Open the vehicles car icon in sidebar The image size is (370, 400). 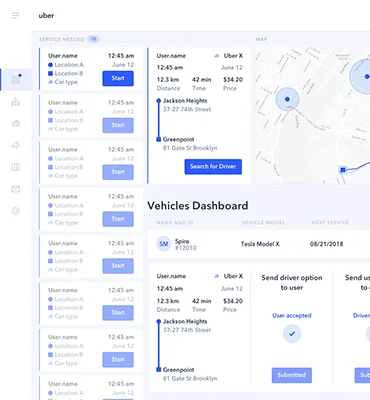(16, 124)
